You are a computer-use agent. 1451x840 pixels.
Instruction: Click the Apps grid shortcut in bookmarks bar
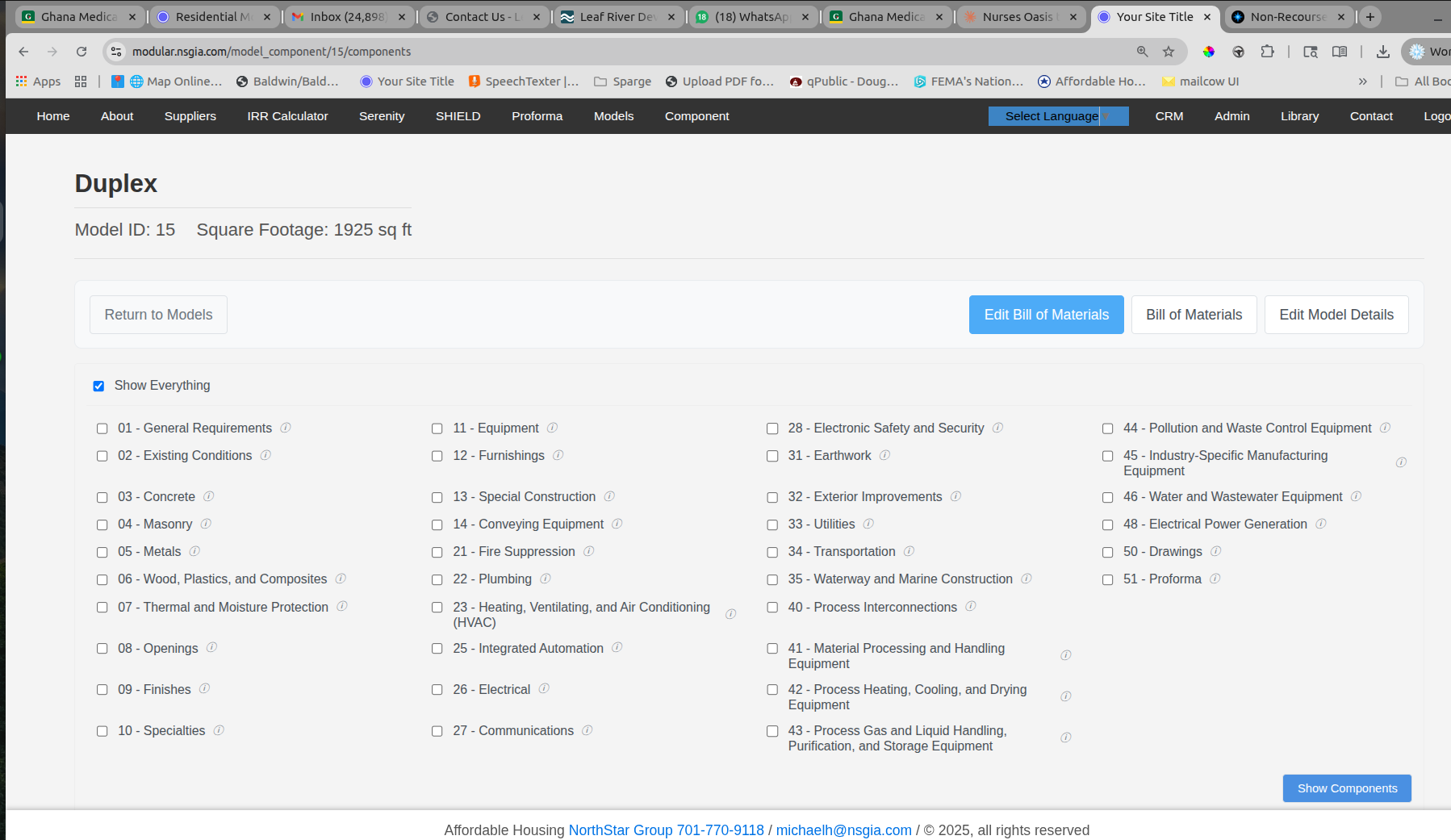coord(38,81)
